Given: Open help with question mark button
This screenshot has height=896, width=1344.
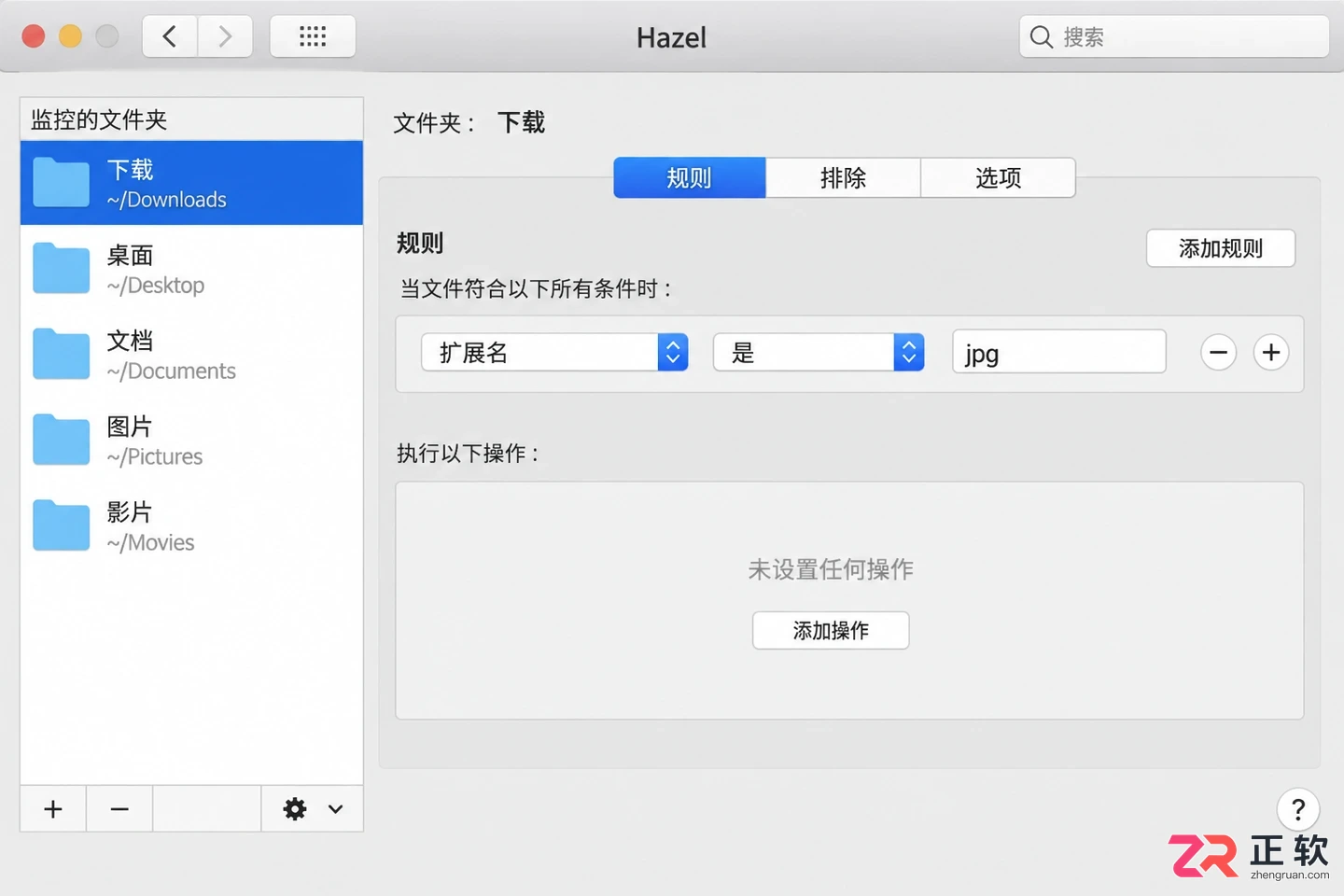Looking at the screenshot, I should pos(1298,809).
